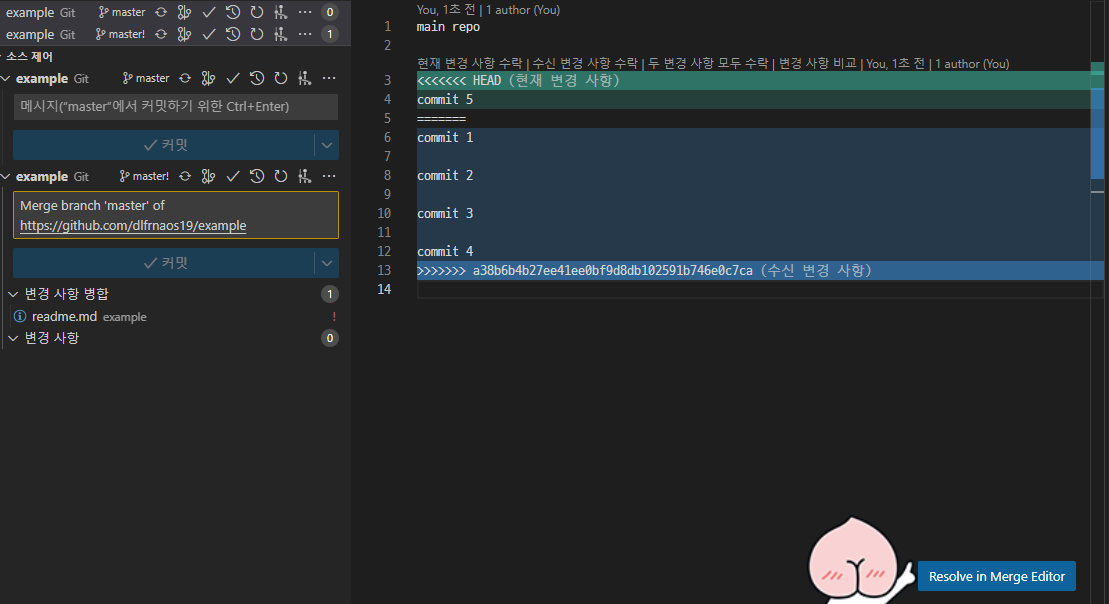Viewport: 1109px width, 604px height.
Task: Collapse example master! section above Merge branch message
Action: 6,176
